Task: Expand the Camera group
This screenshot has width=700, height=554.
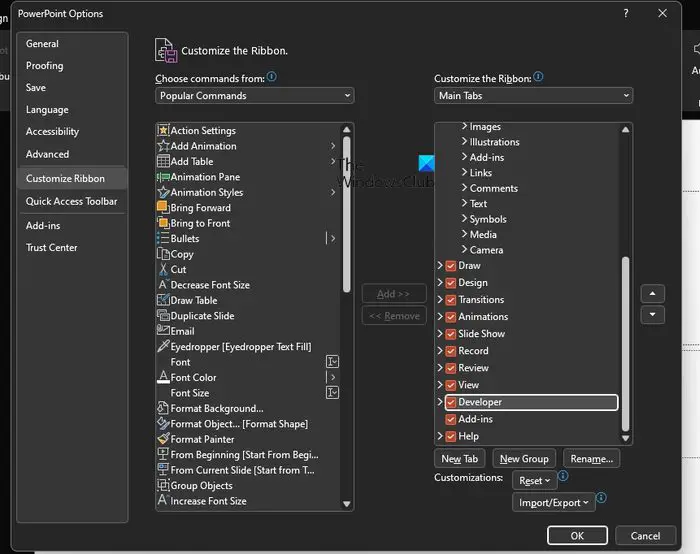Action: (464, 250)
